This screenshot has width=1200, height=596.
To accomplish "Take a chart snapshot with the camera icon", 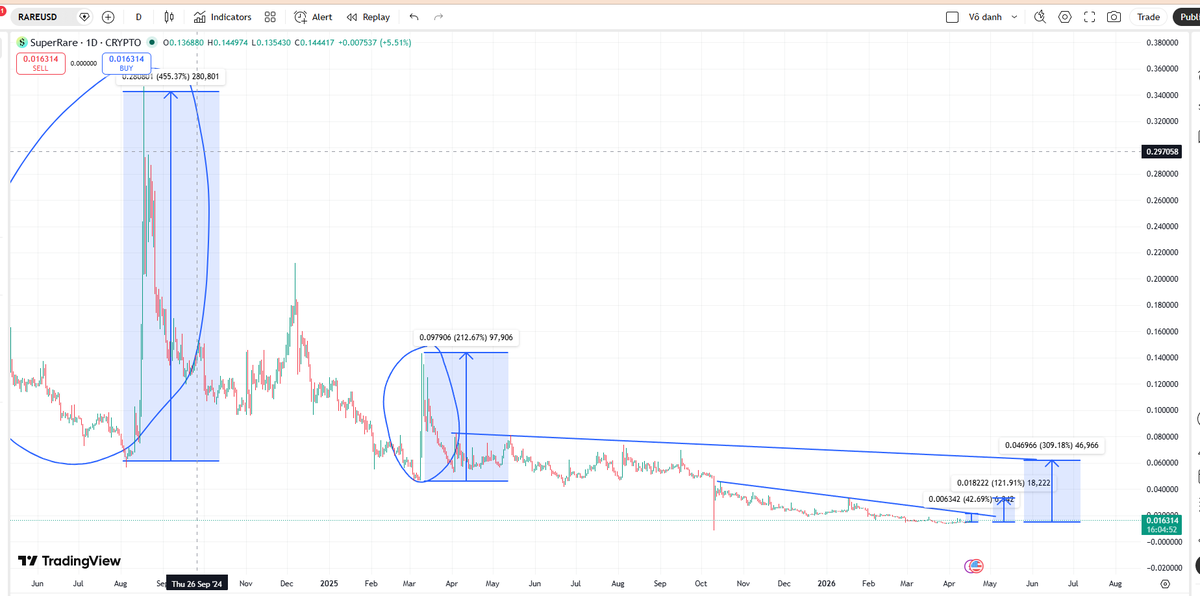I will point(1113,17).
